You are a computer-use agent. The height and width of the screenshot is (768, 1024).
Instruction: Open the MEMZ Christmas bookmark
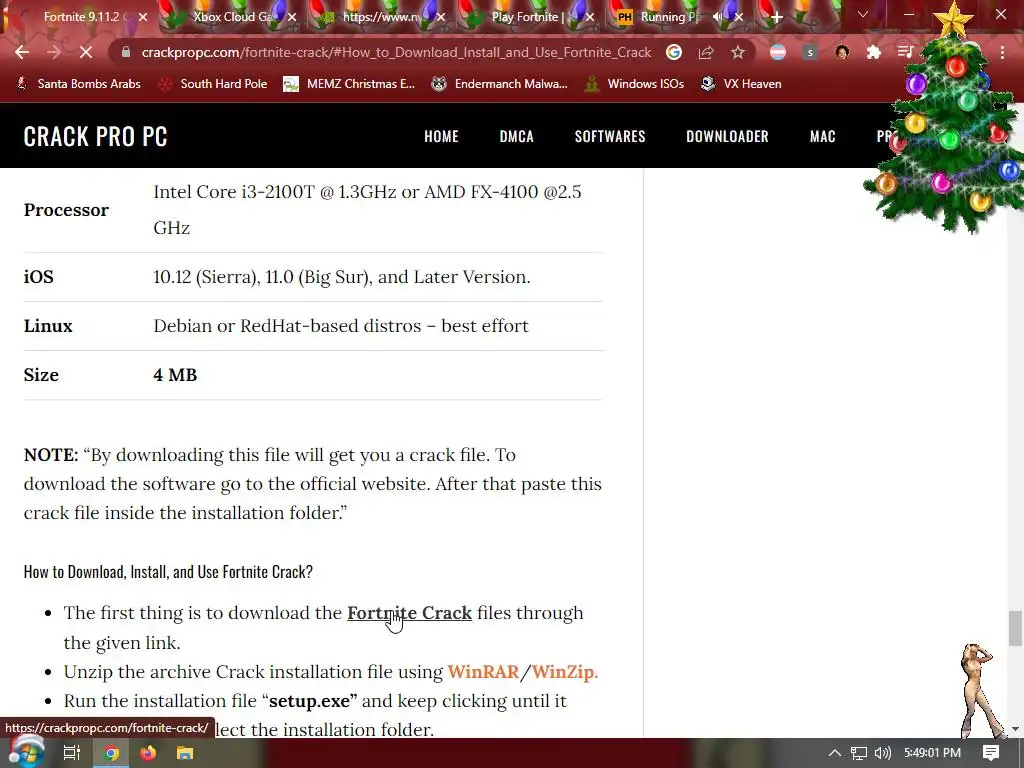click(x=349, y=84)
